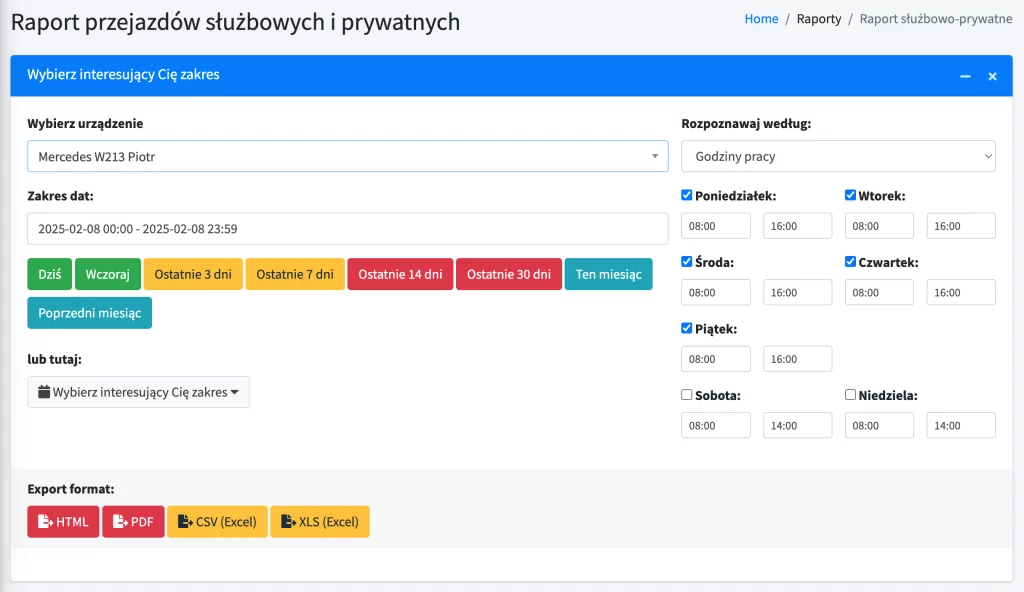Edit Piątek start time field
This screenshot has height=592, width=1024.
tap(716, 359)
